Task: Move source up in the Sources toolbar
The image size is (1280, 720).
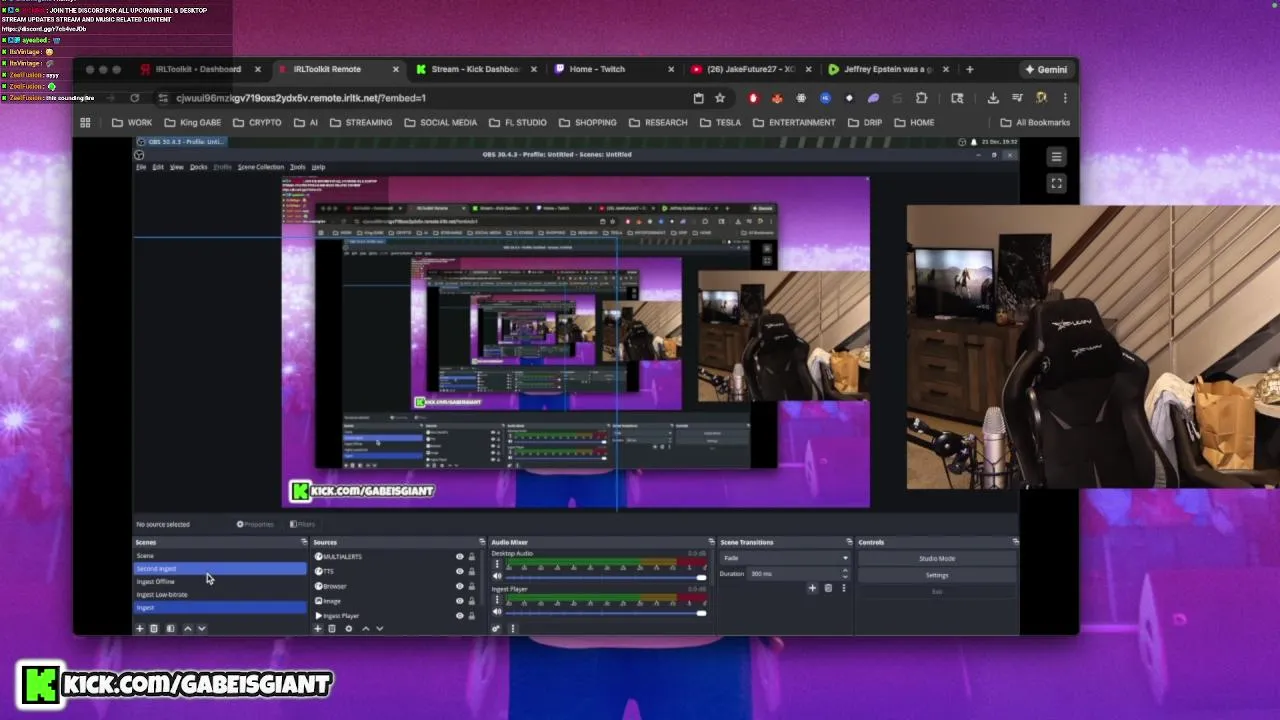Action: point(365,628)
